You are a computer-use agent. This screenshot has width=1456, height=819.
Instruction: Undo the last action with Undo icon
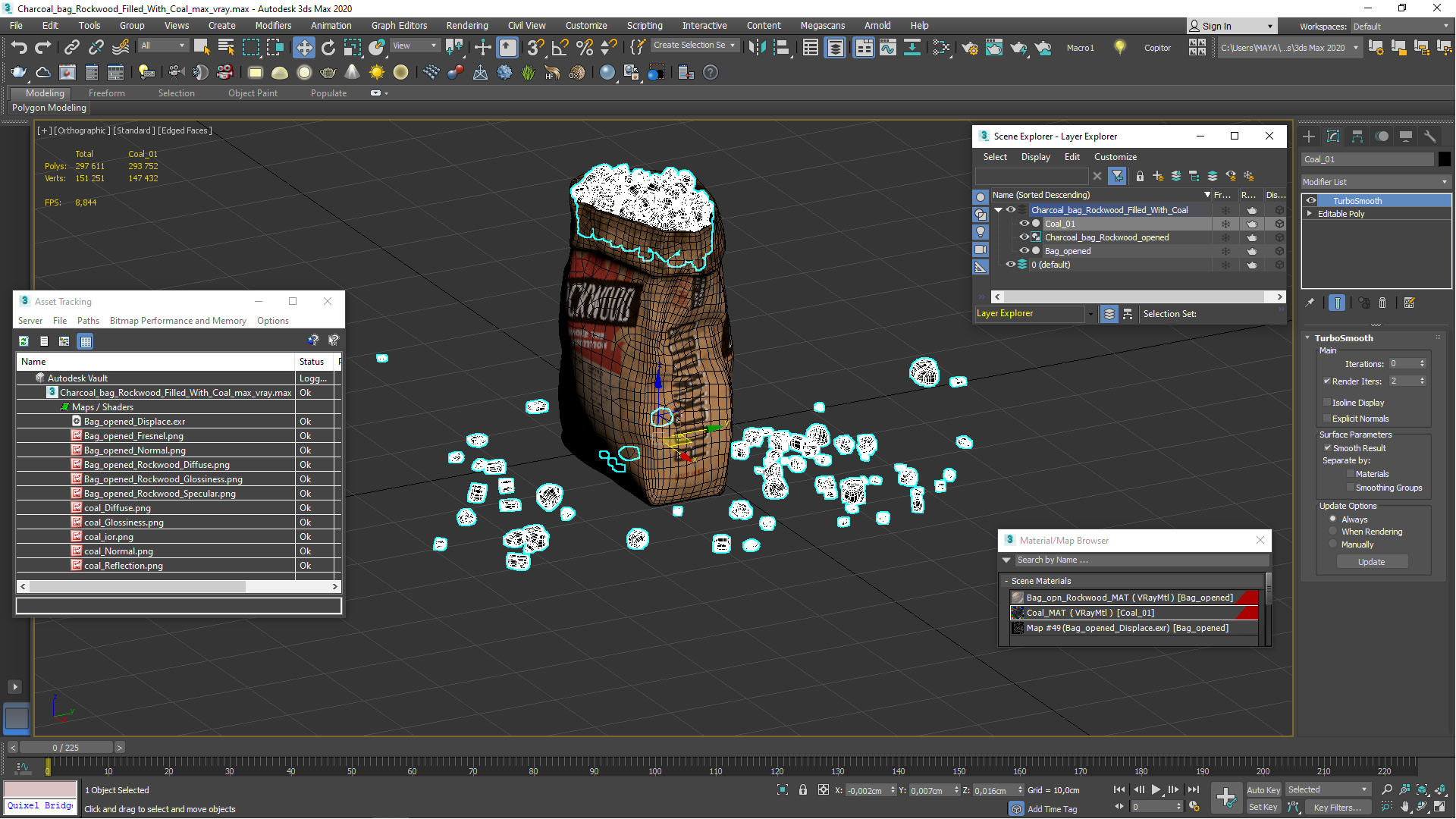(18, 47)
